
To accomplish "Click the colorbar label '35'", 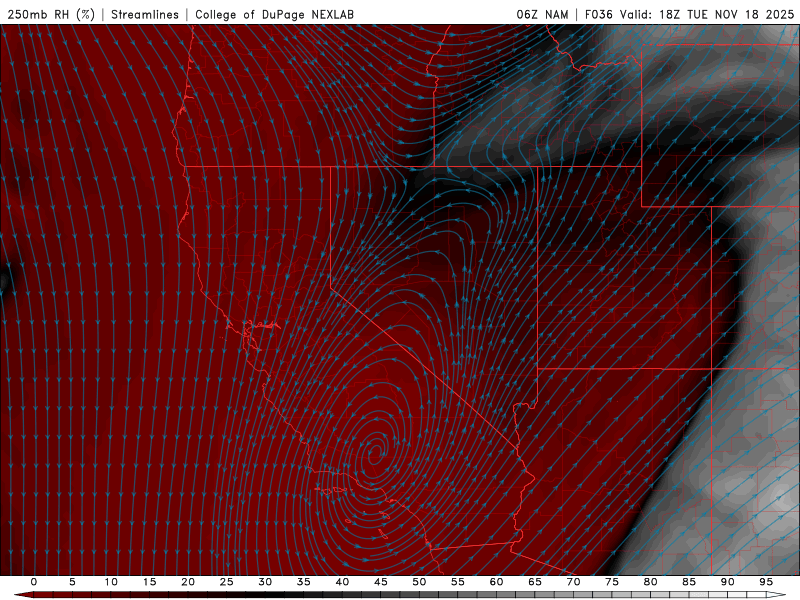I will [x=304, y=582].
